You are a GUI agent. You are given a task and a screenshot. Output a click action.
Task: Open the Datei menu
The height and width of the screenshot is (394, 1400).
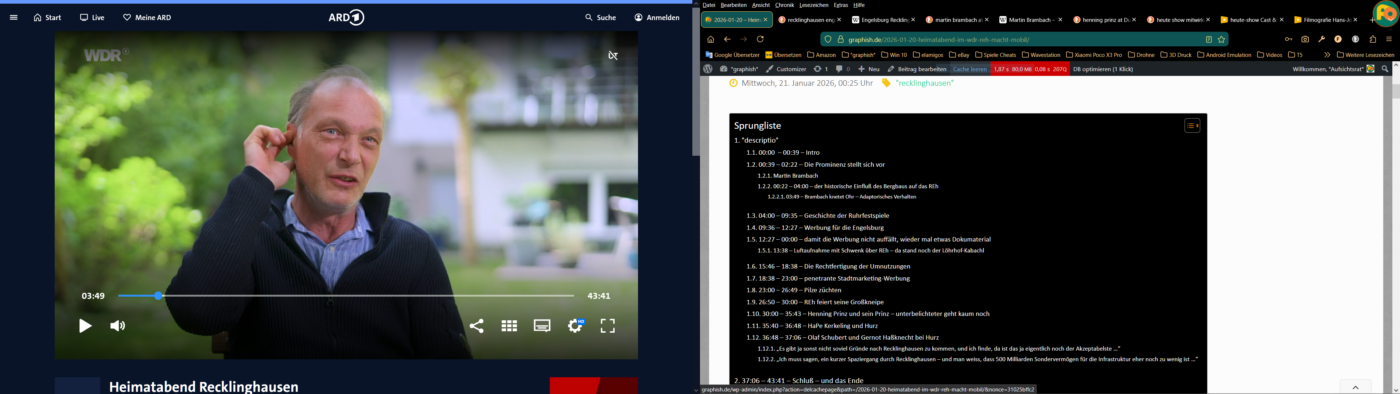(x=709, y=4)
